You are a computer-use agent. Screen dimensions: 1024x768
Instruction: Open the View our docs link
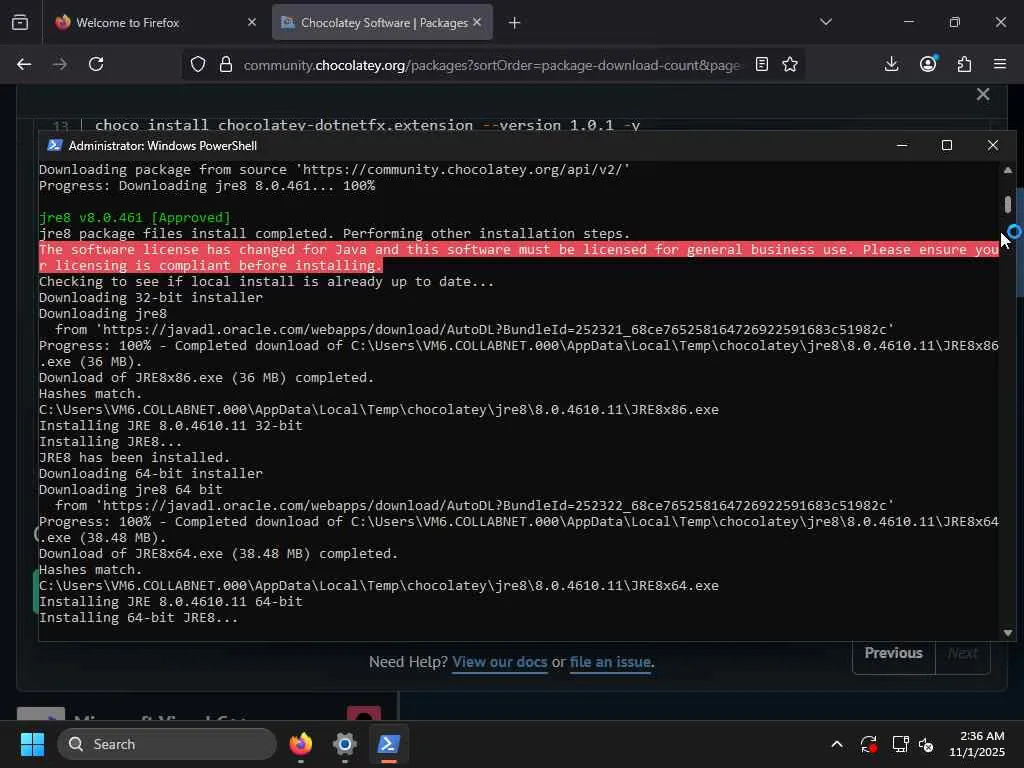tap(500, 662)
